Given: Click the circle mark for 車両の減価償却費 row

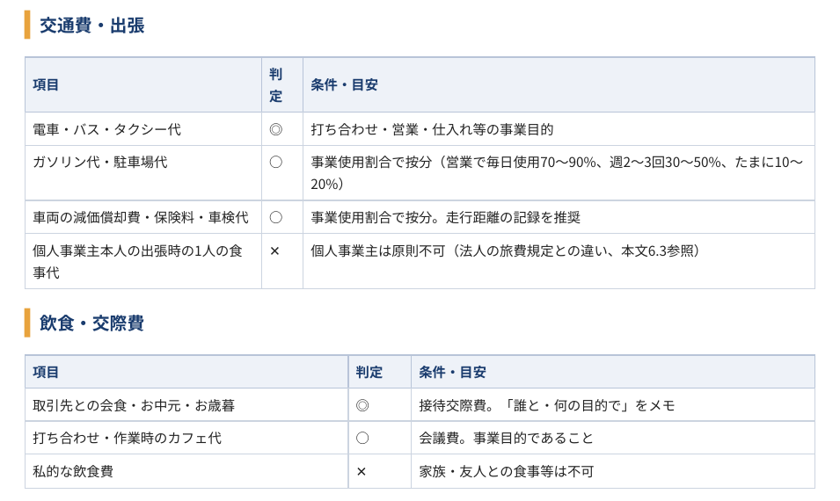Looking at the screenshot, I should pyautogui.click(x=276, y=218).
